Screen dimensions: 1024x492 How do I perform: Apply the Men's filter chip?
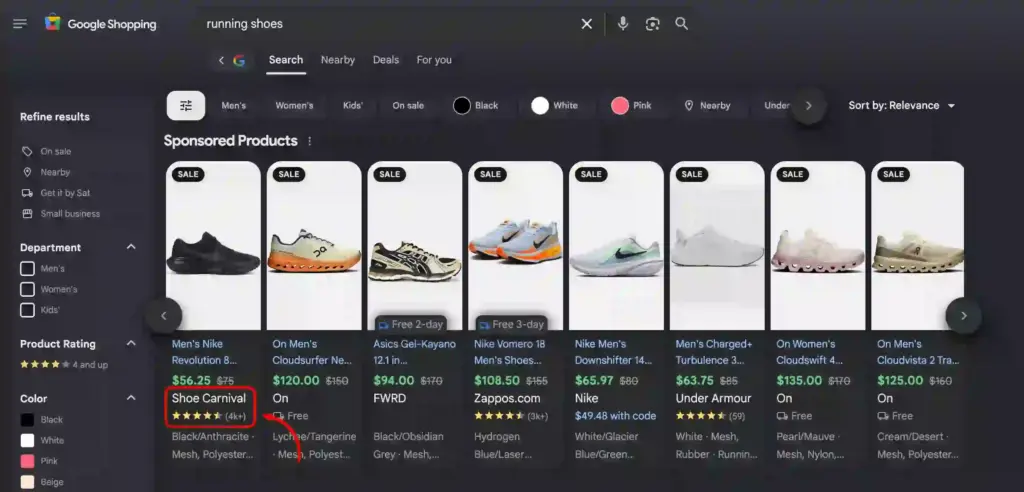[234, 106]
